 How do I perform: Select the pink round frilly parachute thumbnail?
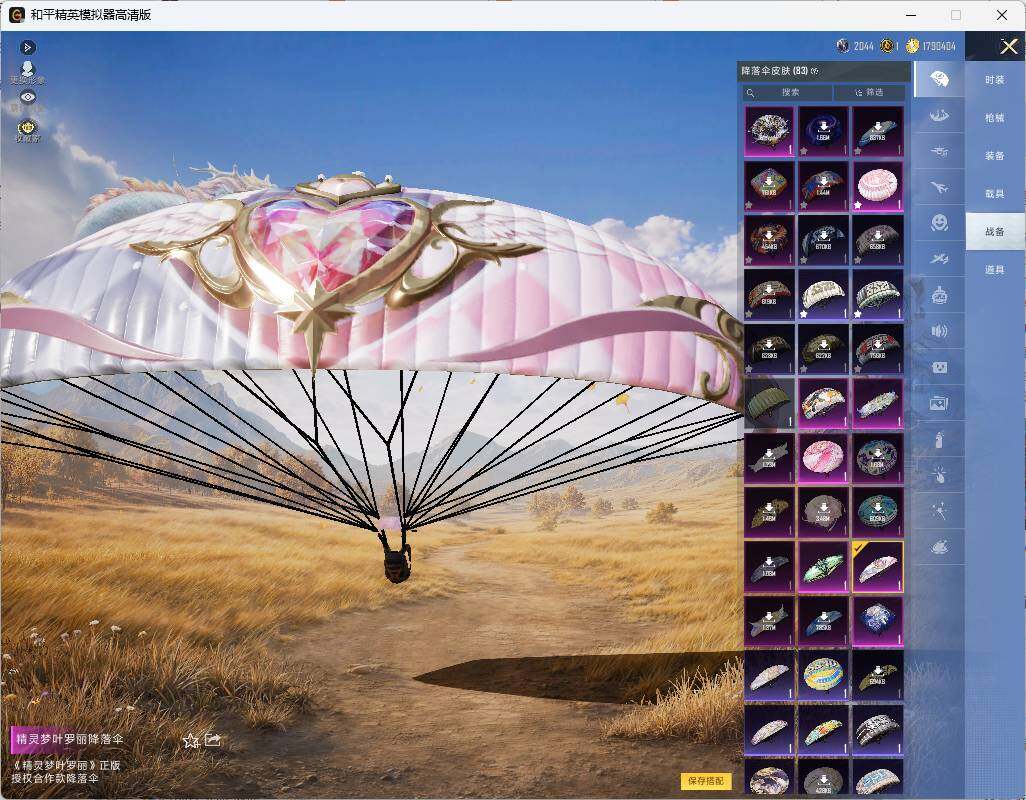point(877,186)
